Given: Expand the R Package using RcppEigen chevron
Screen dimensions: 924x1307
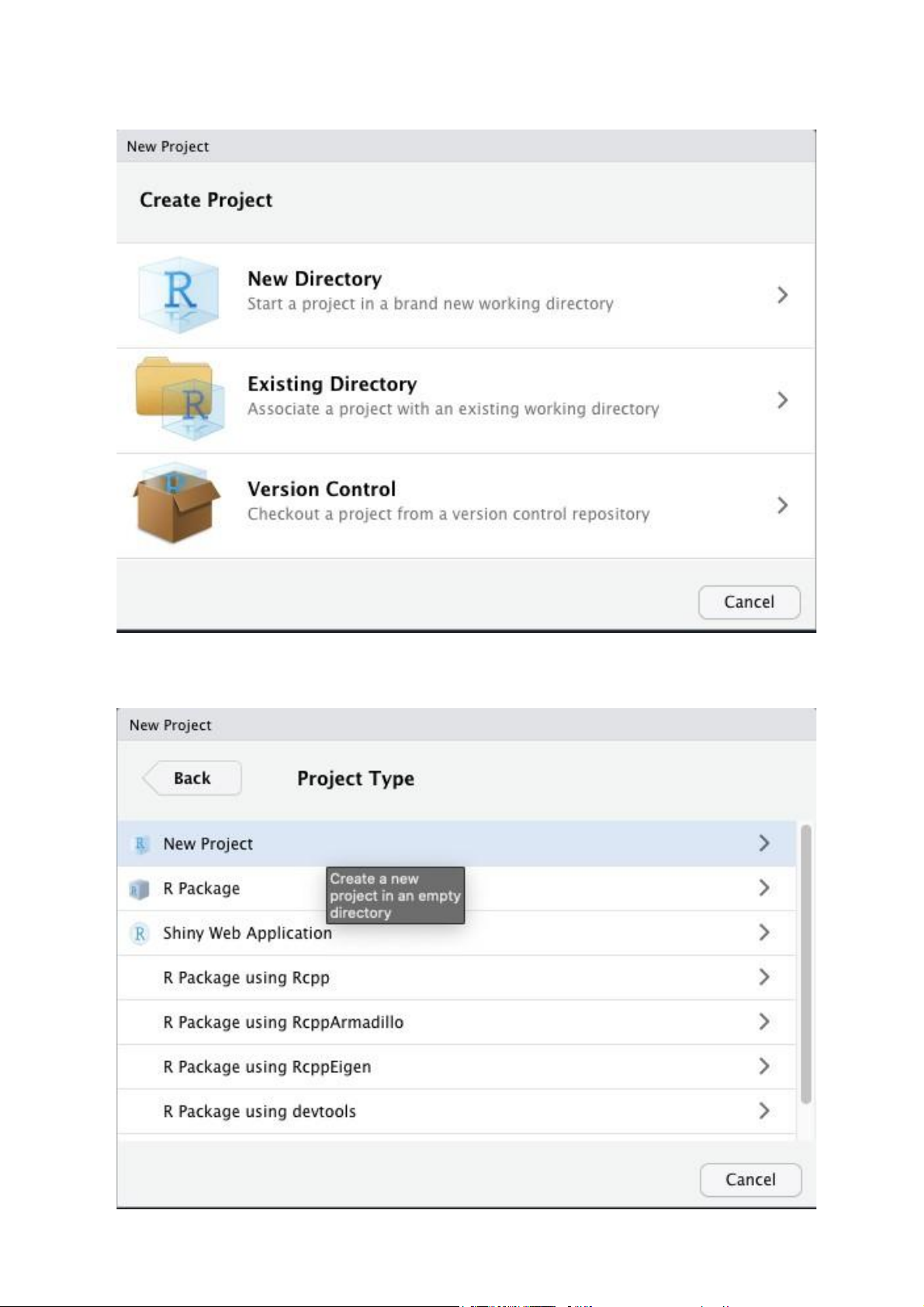Looking at the screenshot, I should (x=764, y=1067).
